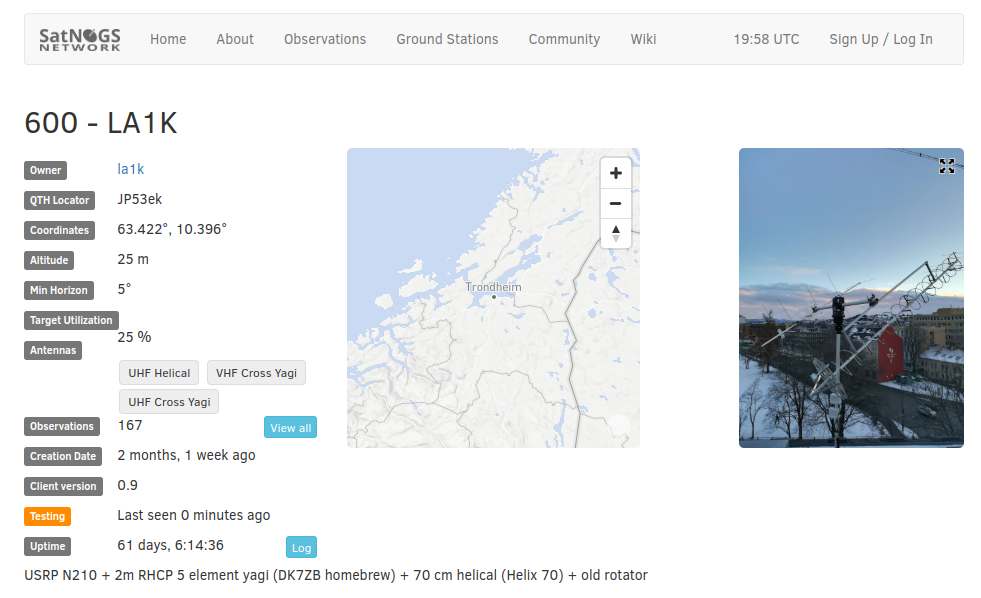Open the uptime Log
Screen dimensions: 981x598
(301, 548)
